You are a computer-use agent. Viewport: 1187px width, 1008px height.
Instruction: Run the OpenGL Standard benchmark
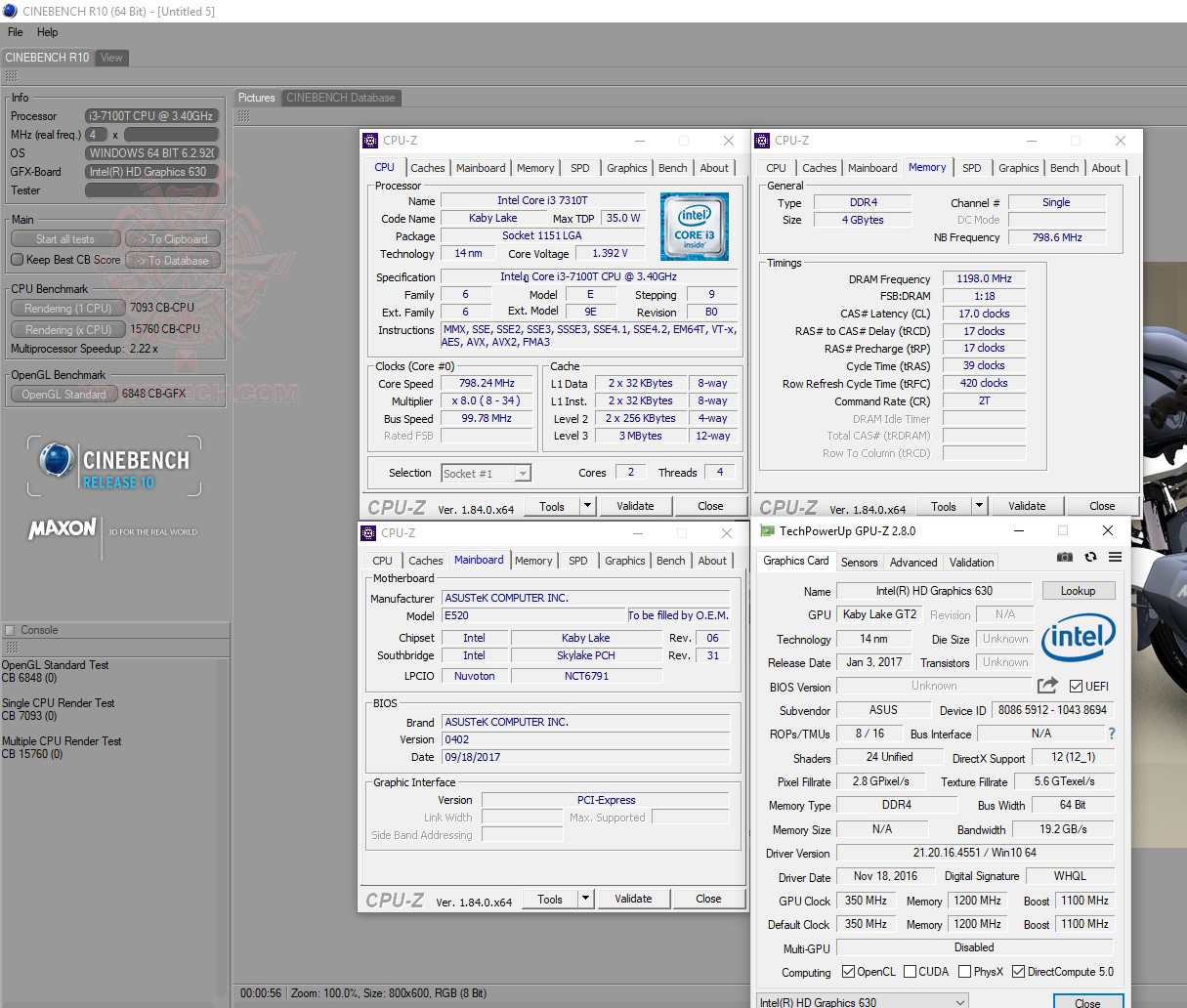point(64,394)
